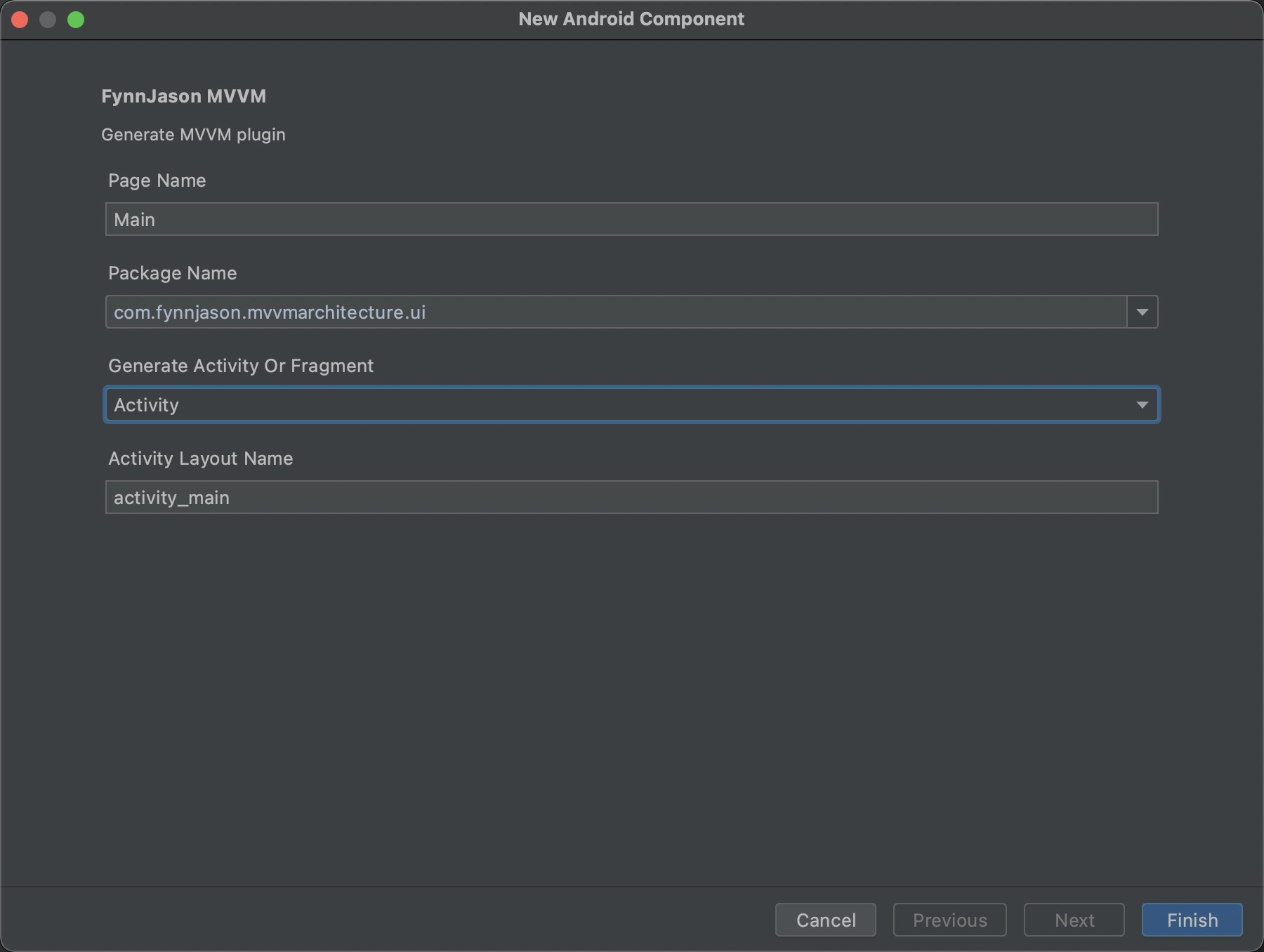Click the Next button
This screenshot has height=952, width=1264.
click(x=1074, y=920)
